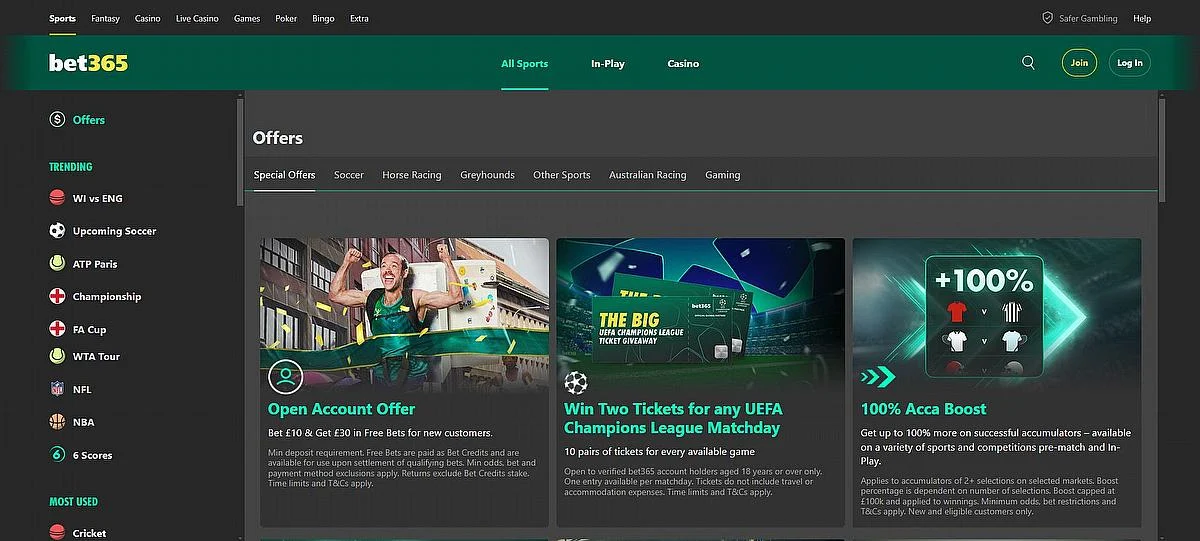This screenshot has height=541, width=1200.
Task: Open Championship in the sidebar
Action: click(107, 297)
